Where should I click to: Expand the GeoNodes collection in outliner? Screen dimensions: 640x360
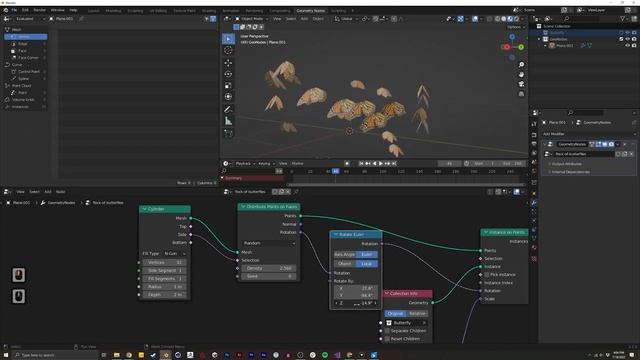point(539,39)
